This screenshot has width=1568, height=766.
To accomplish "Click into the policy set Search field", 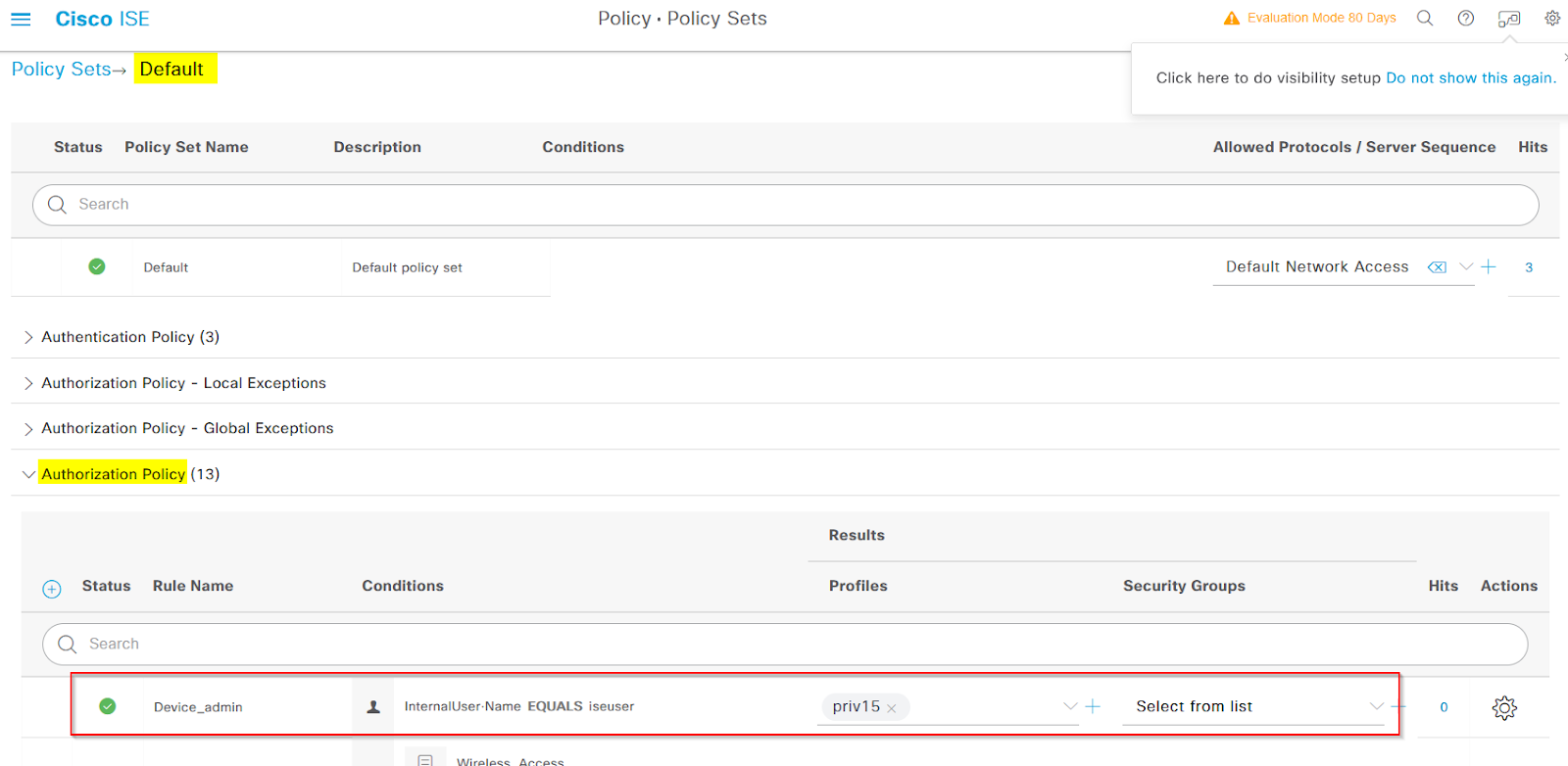I will coord(785,205).
